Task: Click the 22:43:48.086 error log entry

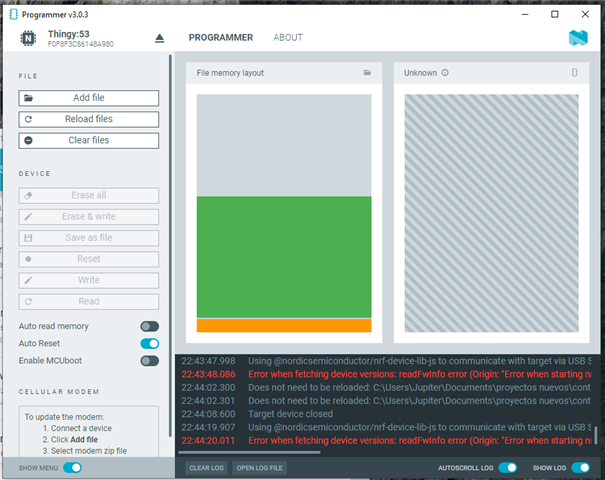Action: click(386, 374)
